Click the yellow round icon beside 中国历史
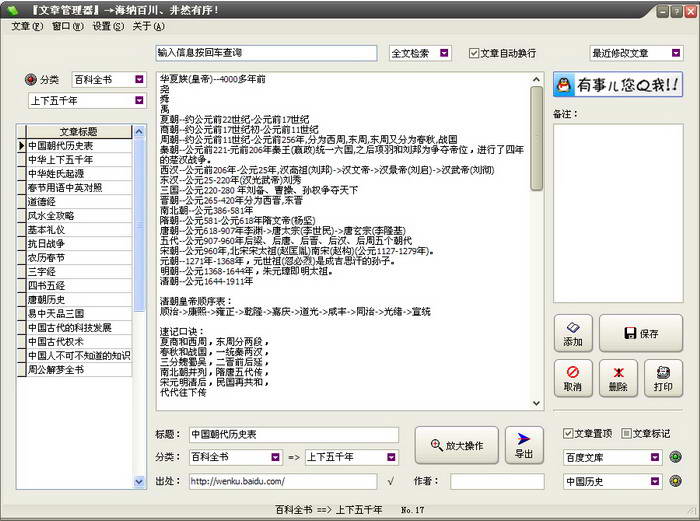This screenshot has width=700, height=521. click(x=675, y=482)
